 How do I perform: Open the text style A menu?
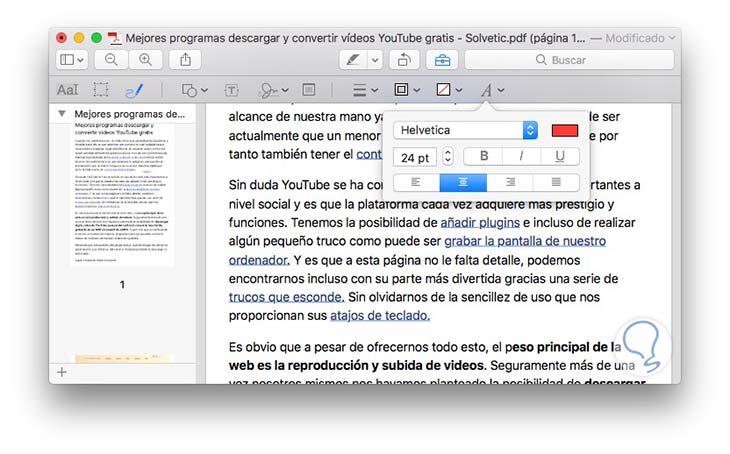[x=492, y=90]
